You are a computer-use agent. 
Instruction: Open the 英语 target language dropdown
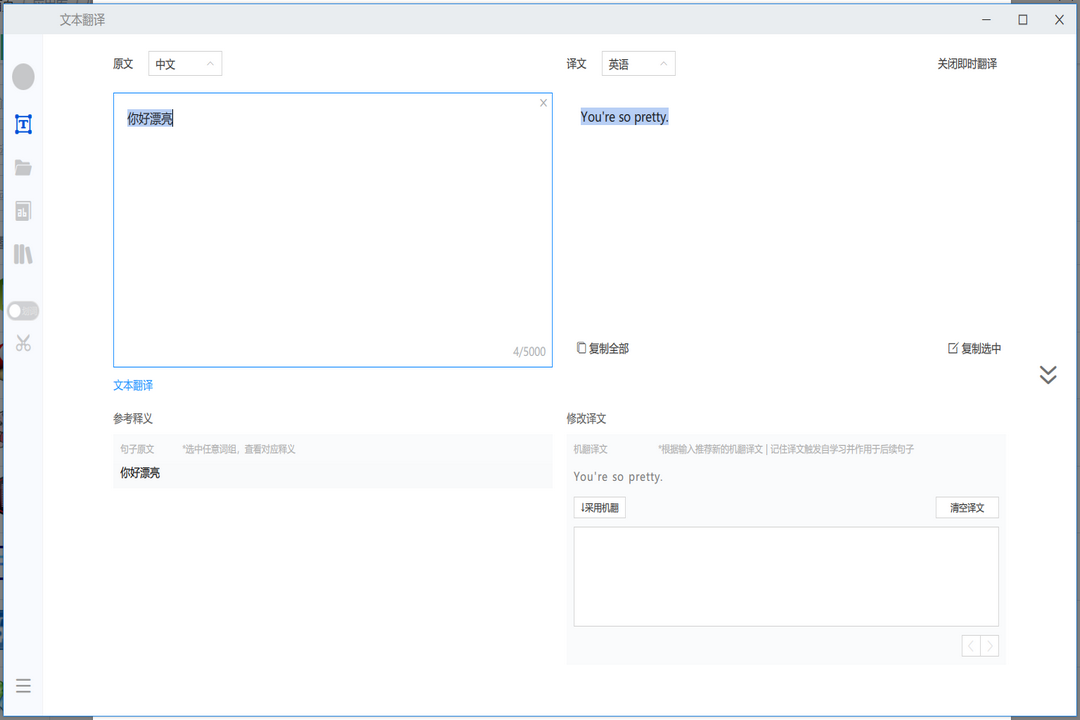point(638,63)
